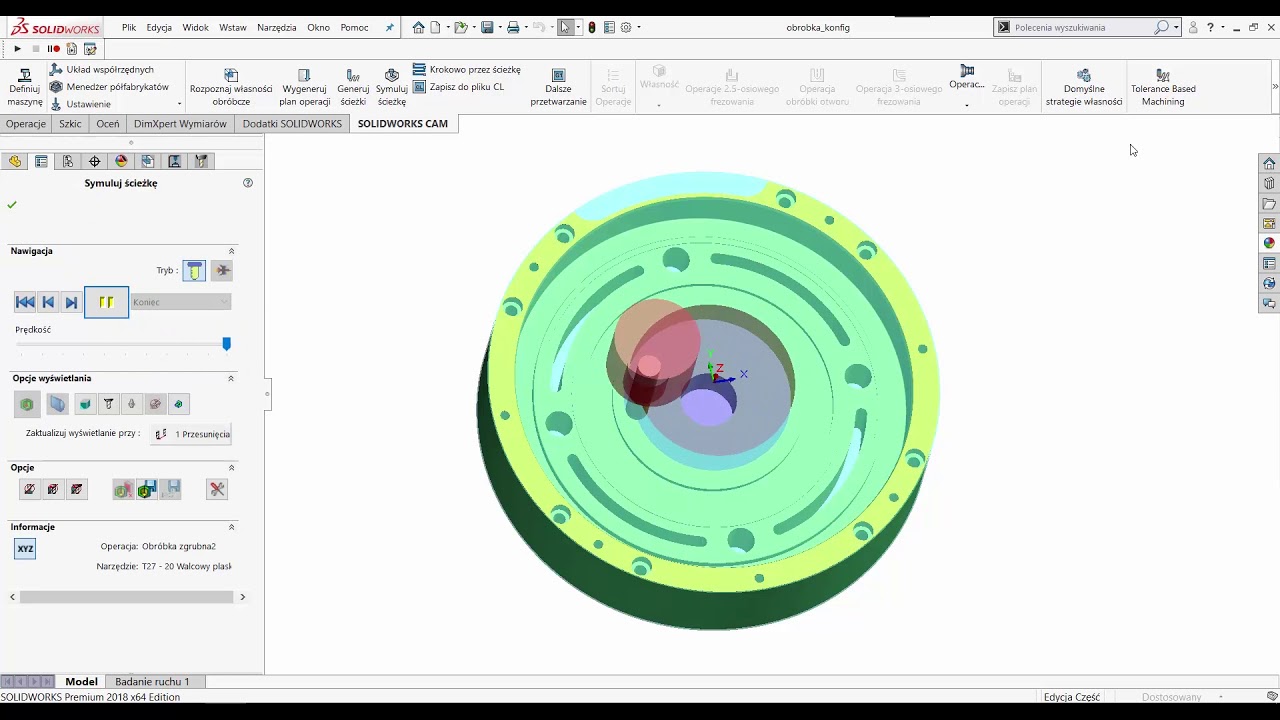
Task: Toggle tool display in Opcje wyświetlania
Action: [x=109, y=404]
